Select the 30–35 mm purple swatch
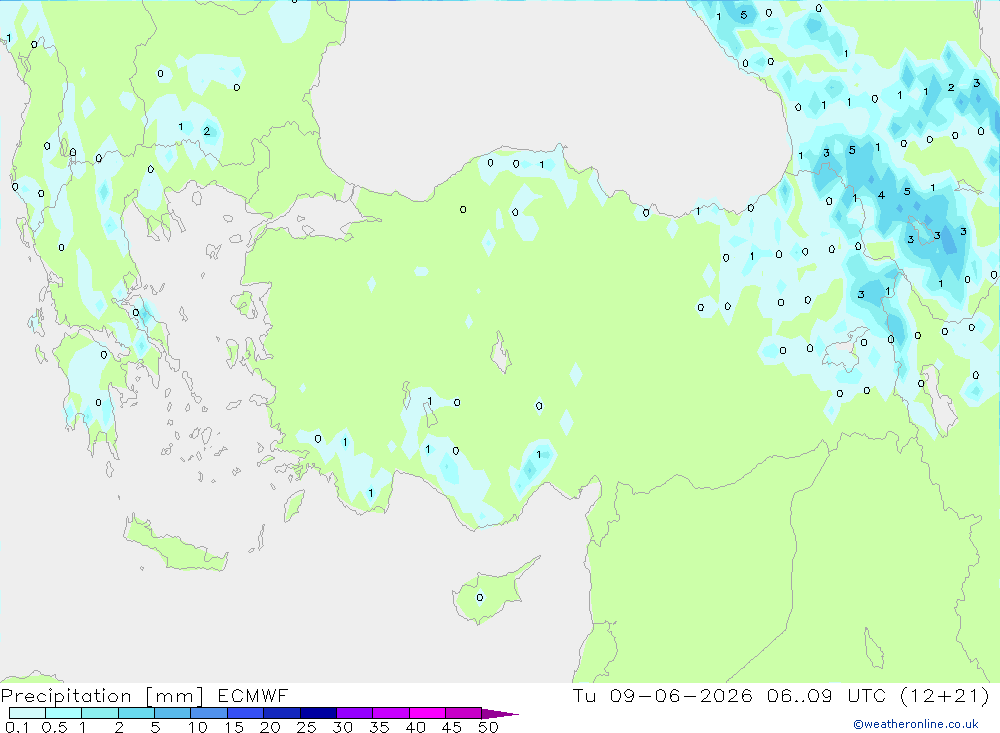The image size is (1000, 733). (x=354, y=713)
